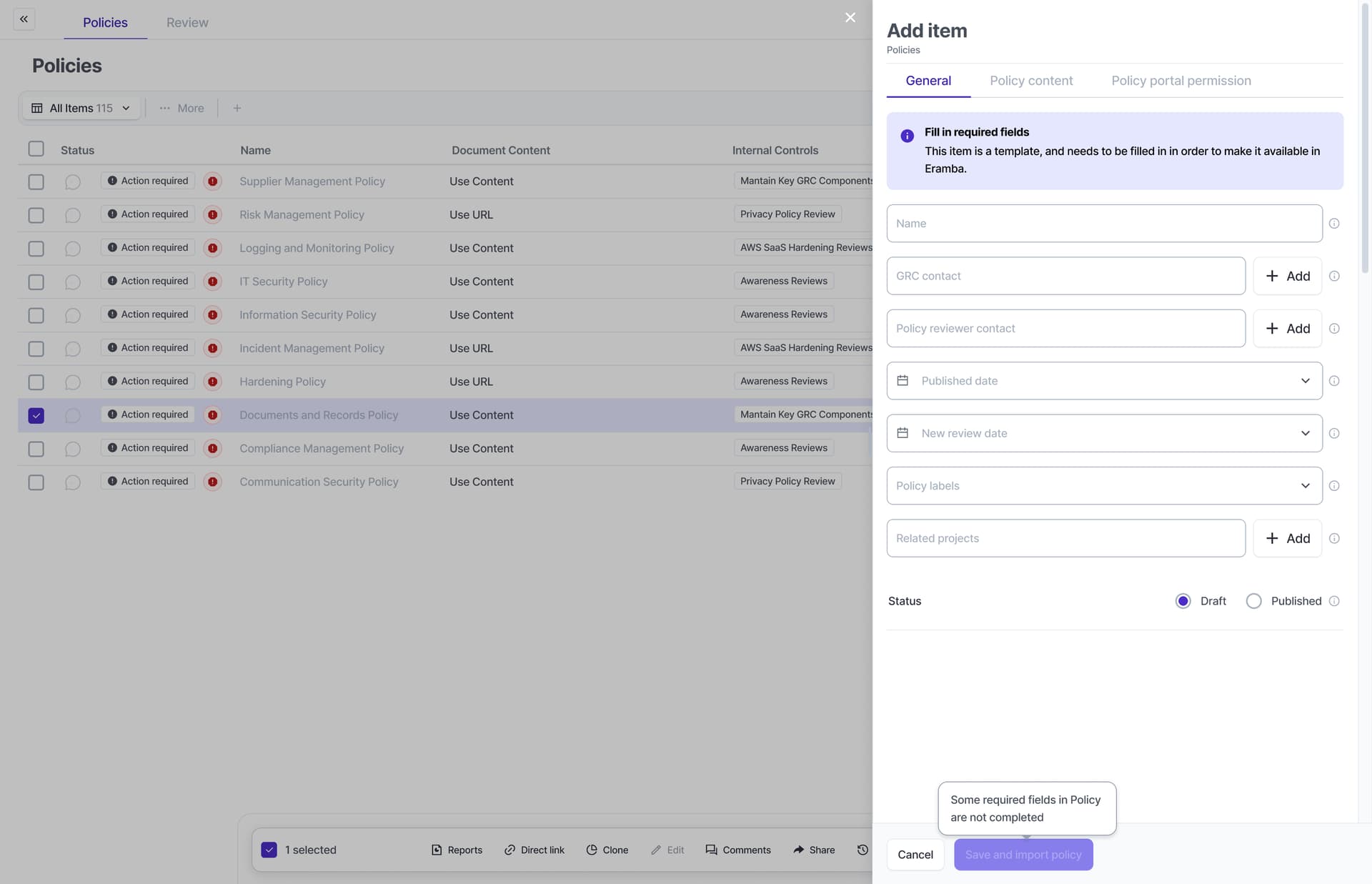Click the red alert icon for Risk Management Policy

pyautogui.click(x=212, y=214)
